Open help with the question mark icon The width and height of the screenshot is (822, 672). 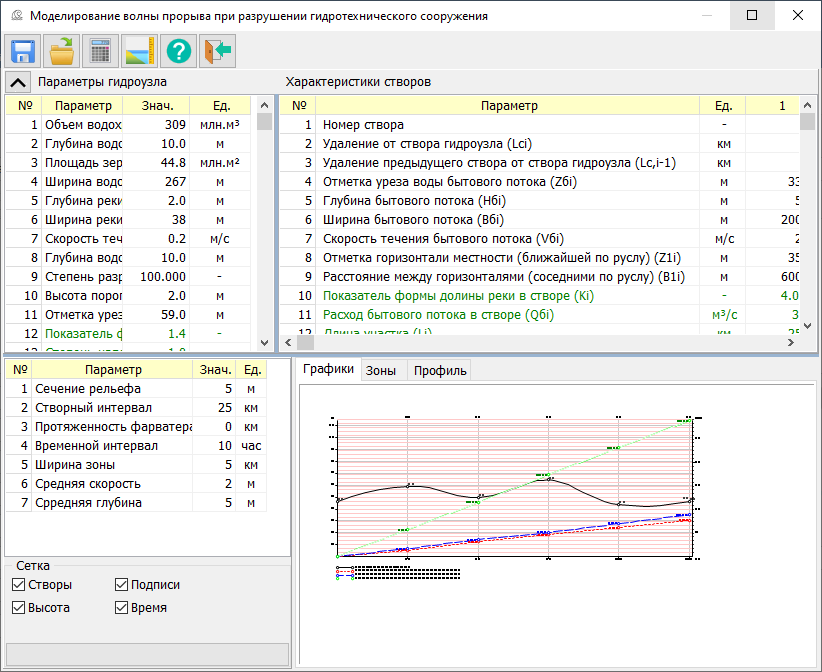tap(178, 50)
